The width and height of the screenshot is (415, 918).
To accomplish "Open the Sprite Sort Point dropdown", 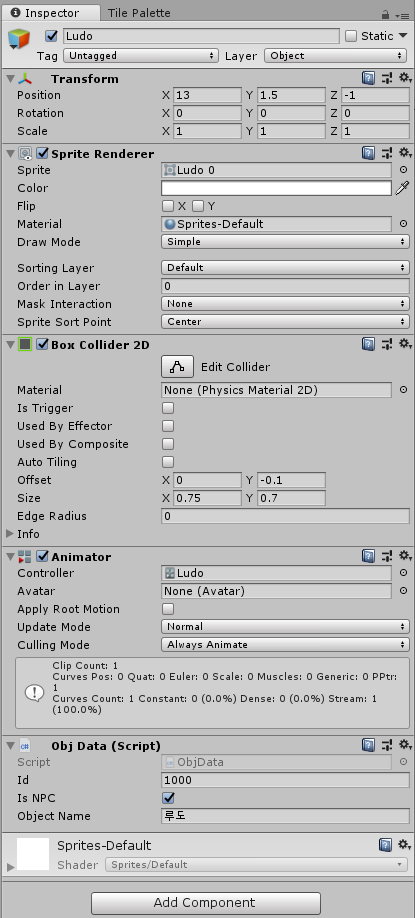I will point(285,322).
